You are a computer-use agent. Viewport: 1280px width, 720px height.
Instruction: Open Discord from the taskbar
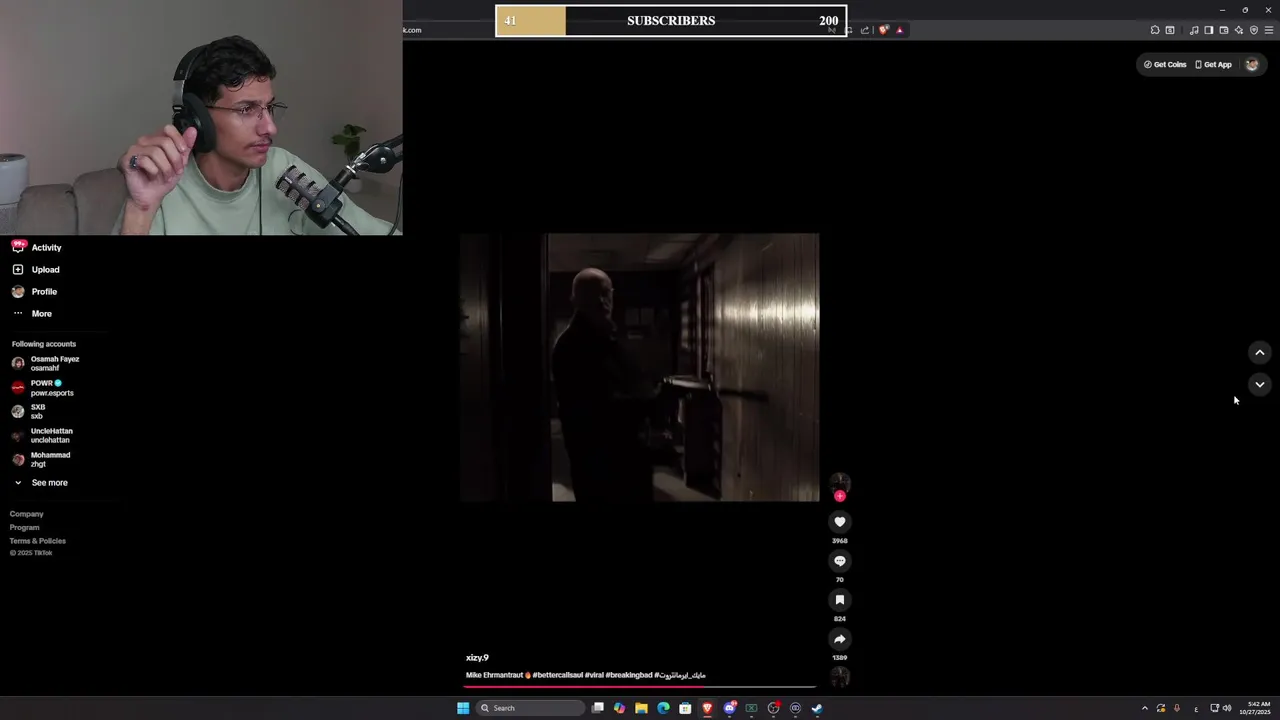729,708
